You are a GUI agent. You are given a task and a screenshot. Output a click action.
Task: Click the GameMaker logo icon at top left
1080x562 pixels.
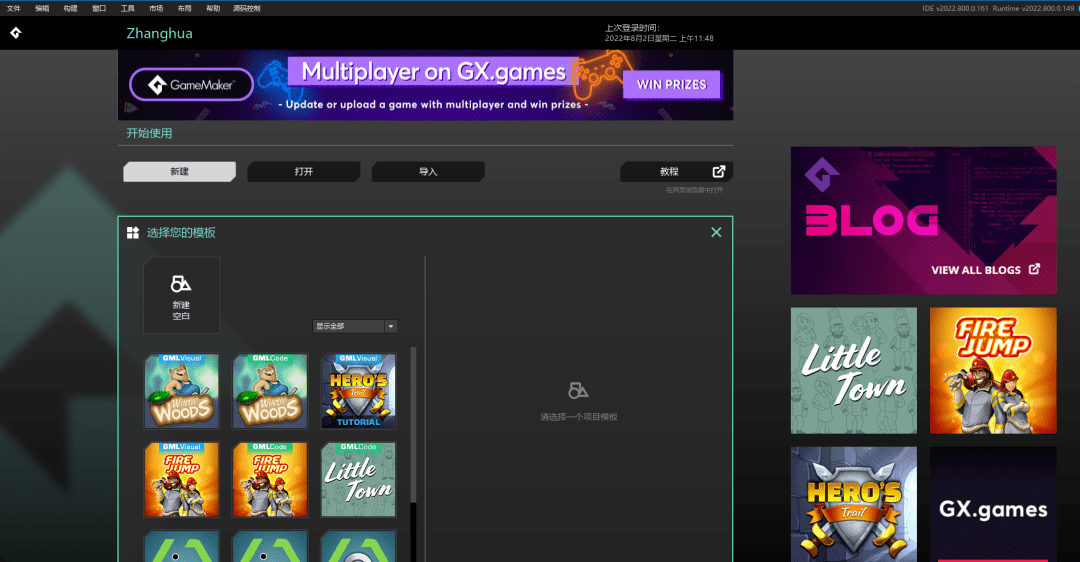[x=15, y=33]
